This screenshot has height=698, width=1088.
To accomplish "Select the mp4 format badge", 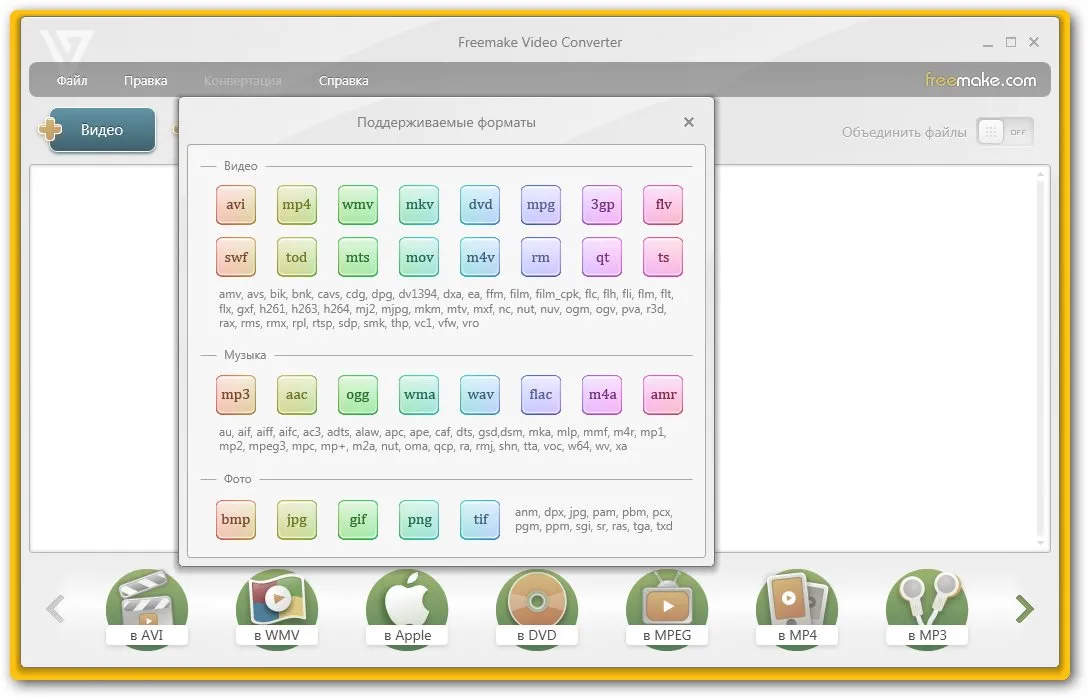I will pyautogui.click(x=297, y=205).
